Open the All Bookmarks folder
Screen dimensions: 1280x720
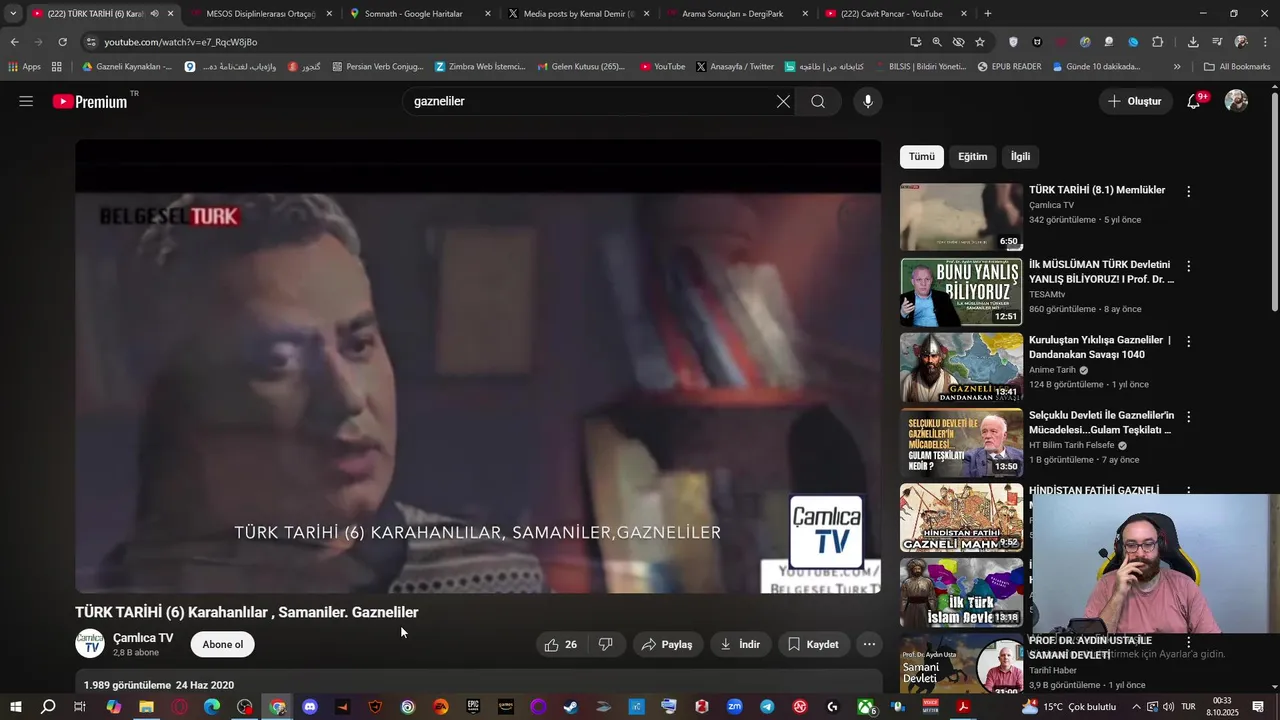point(1237,67)
